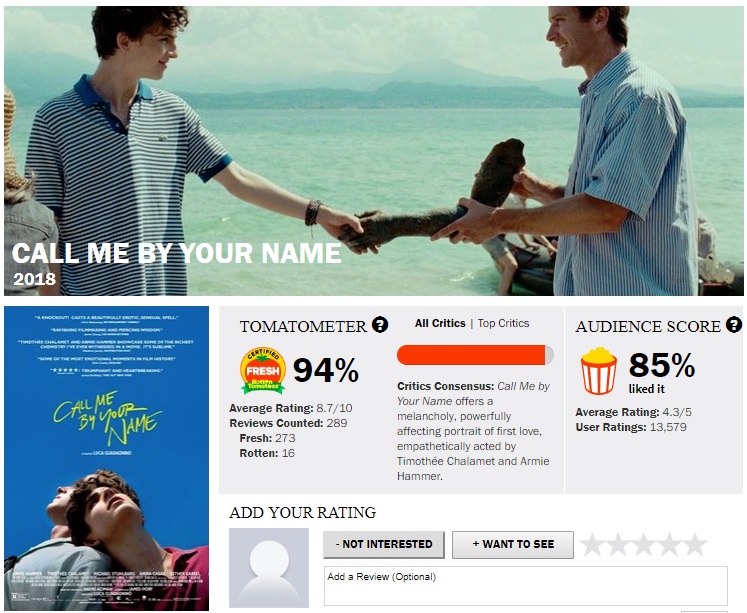Viewport: 747px width, 613px height.
Task: Click the audience popcorn bucket icon
Action: [598, 371]
